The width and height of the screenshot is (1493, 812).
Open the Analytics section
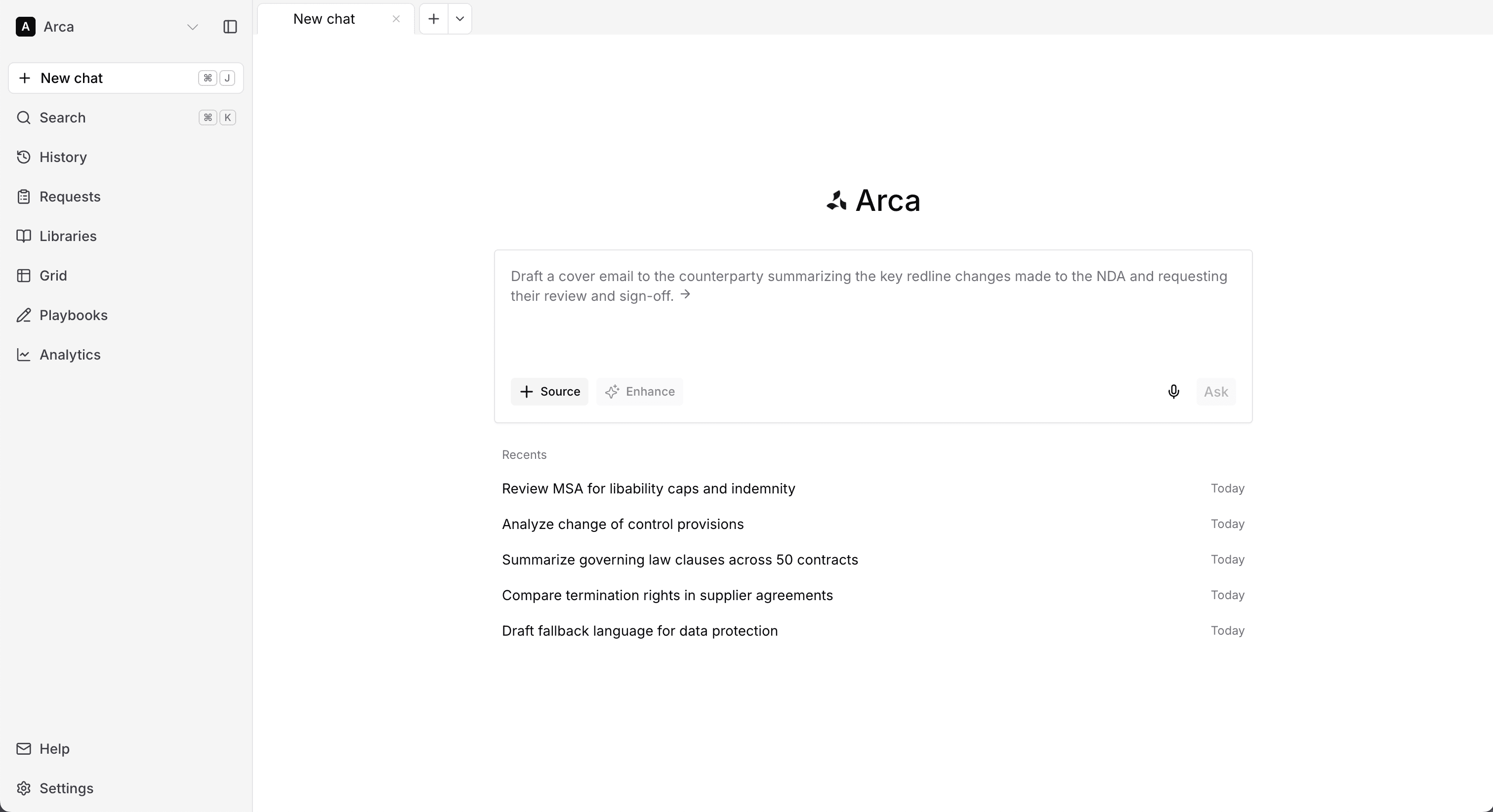[69, 354]
